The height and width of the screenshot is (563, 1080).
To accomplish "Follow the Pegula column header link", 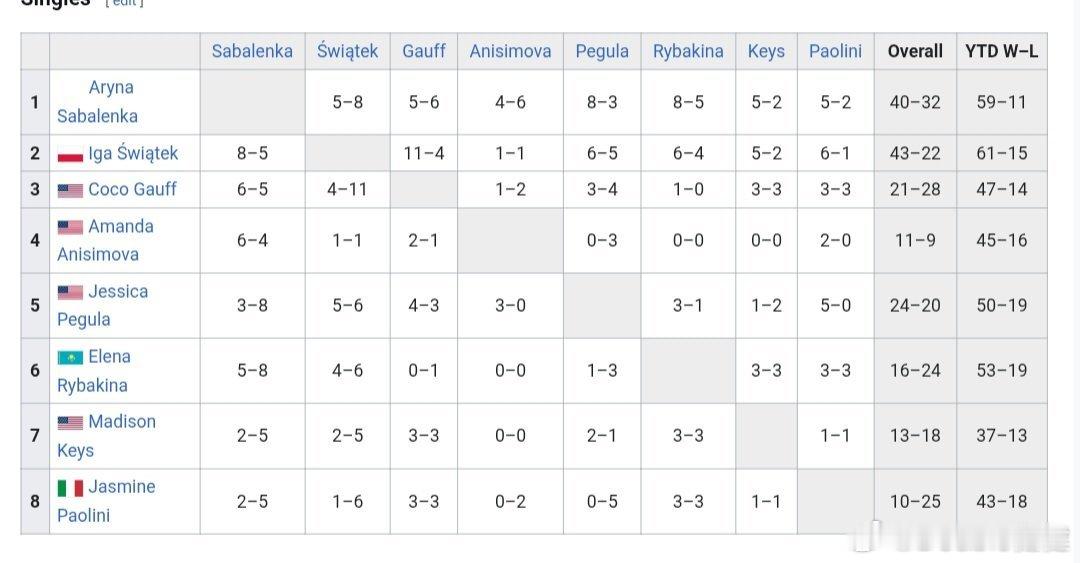I will coord(602,51).
